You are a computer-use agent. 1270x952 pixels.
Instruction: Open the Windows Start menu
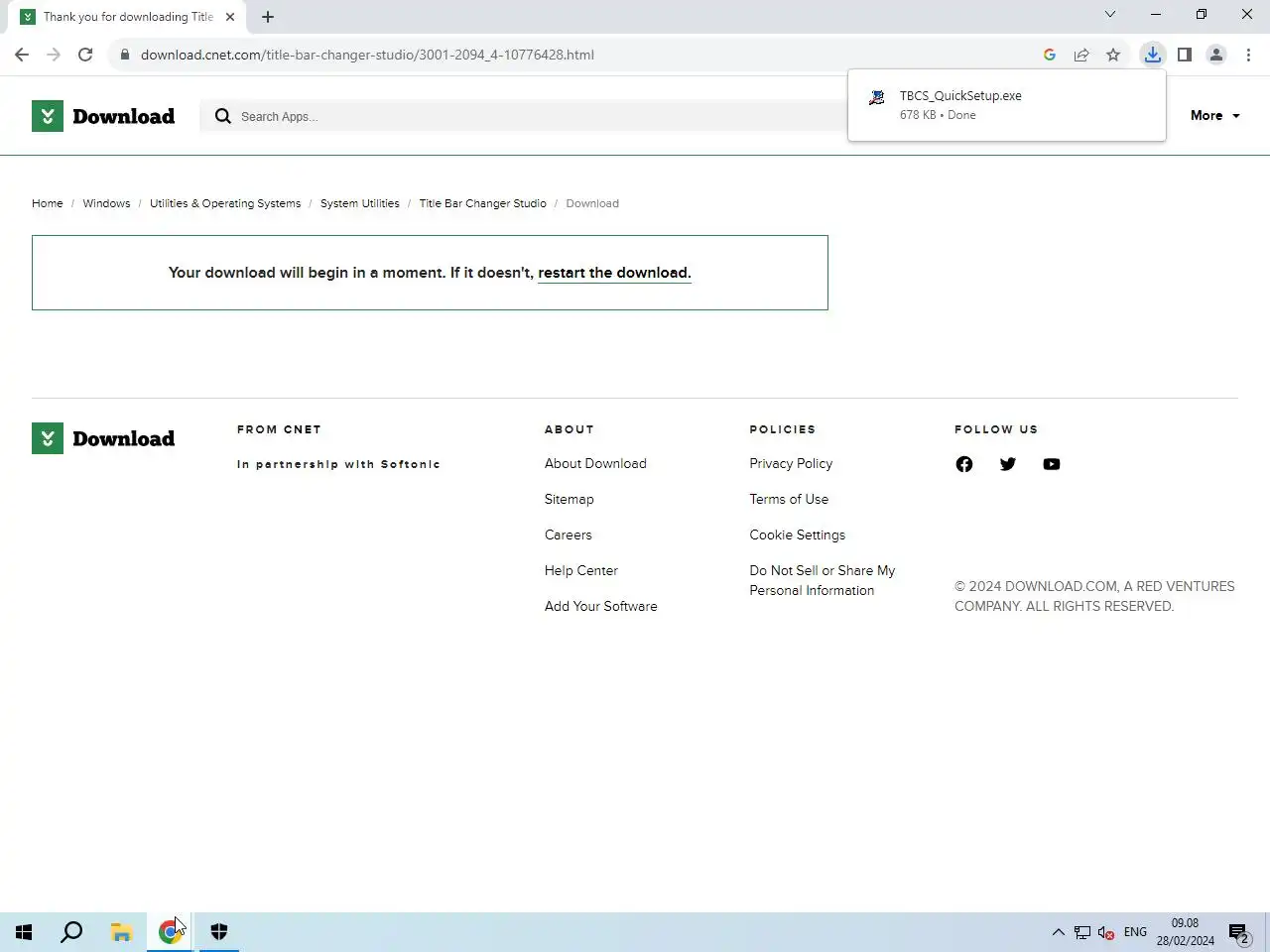click(x=24, y=932)
